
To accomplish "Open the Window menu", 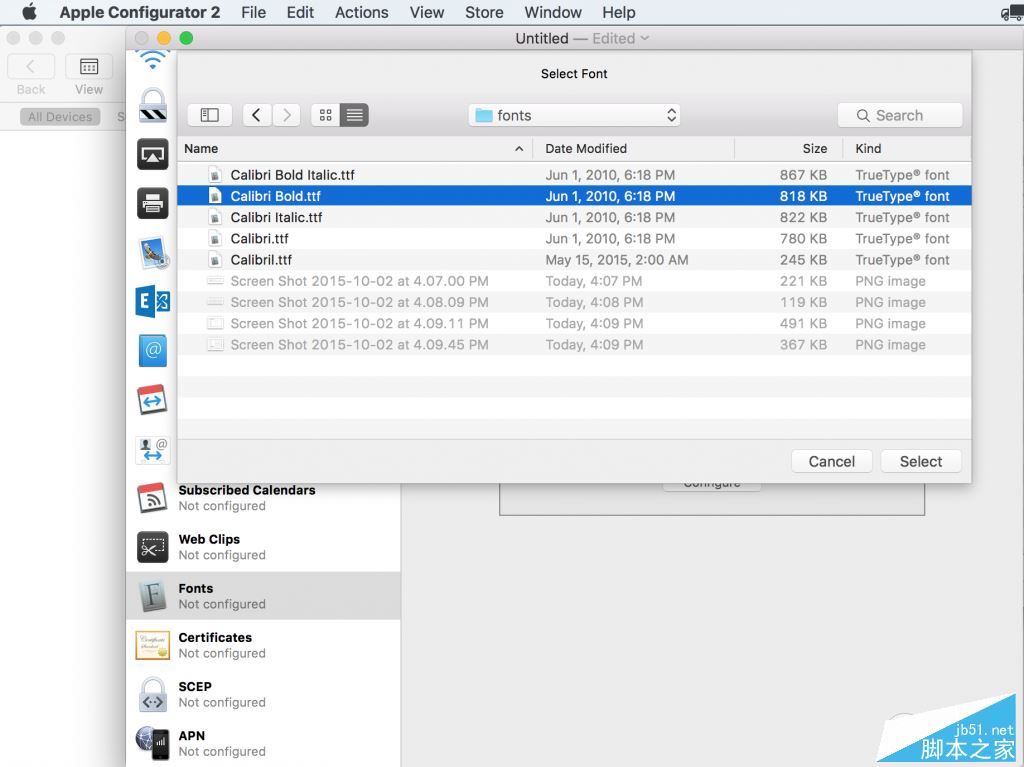I will coord(553,12).
